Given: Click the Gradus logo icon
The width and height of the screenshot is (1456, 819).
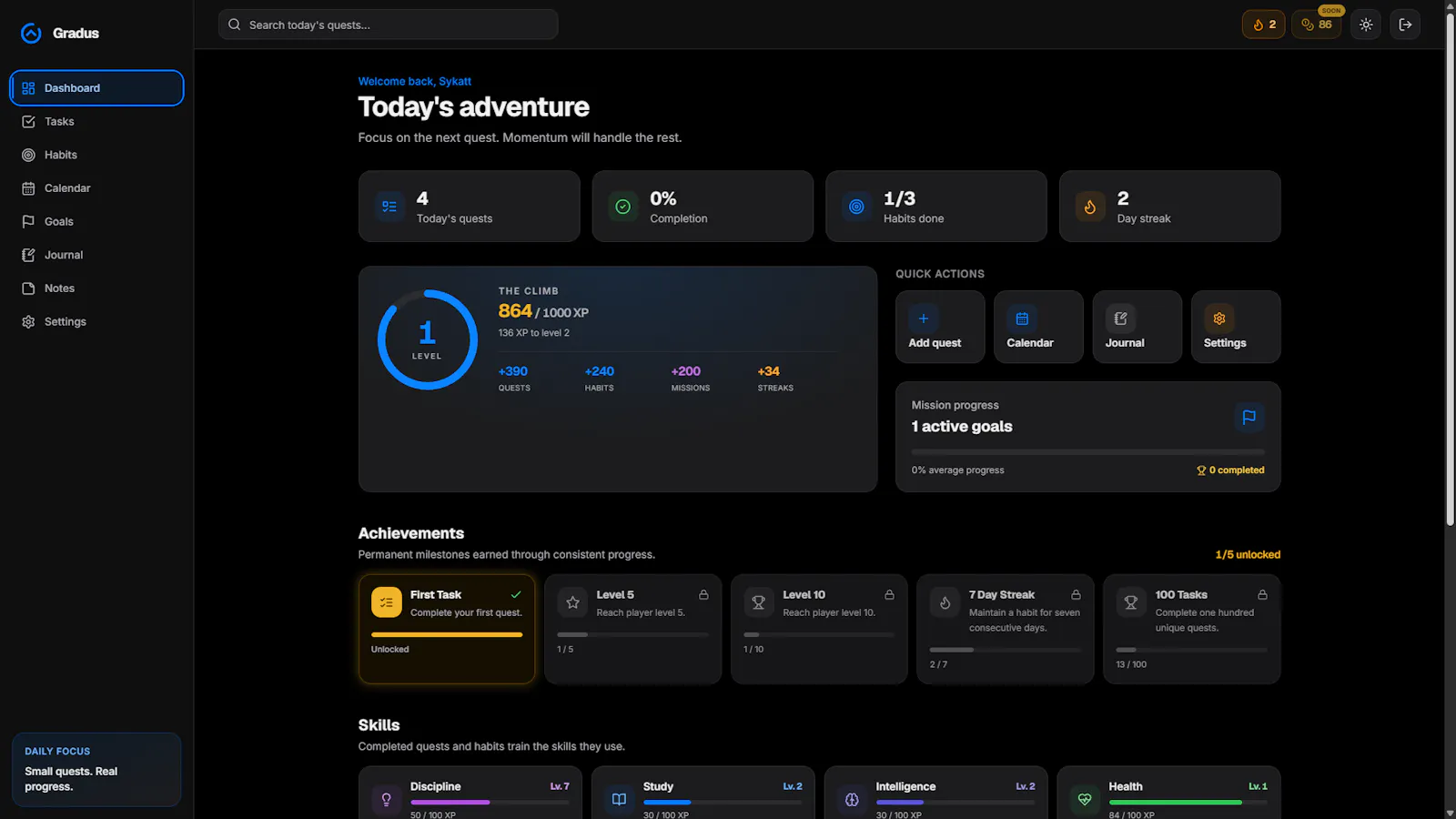Looking at the screenshot, I should pos(31,34).
